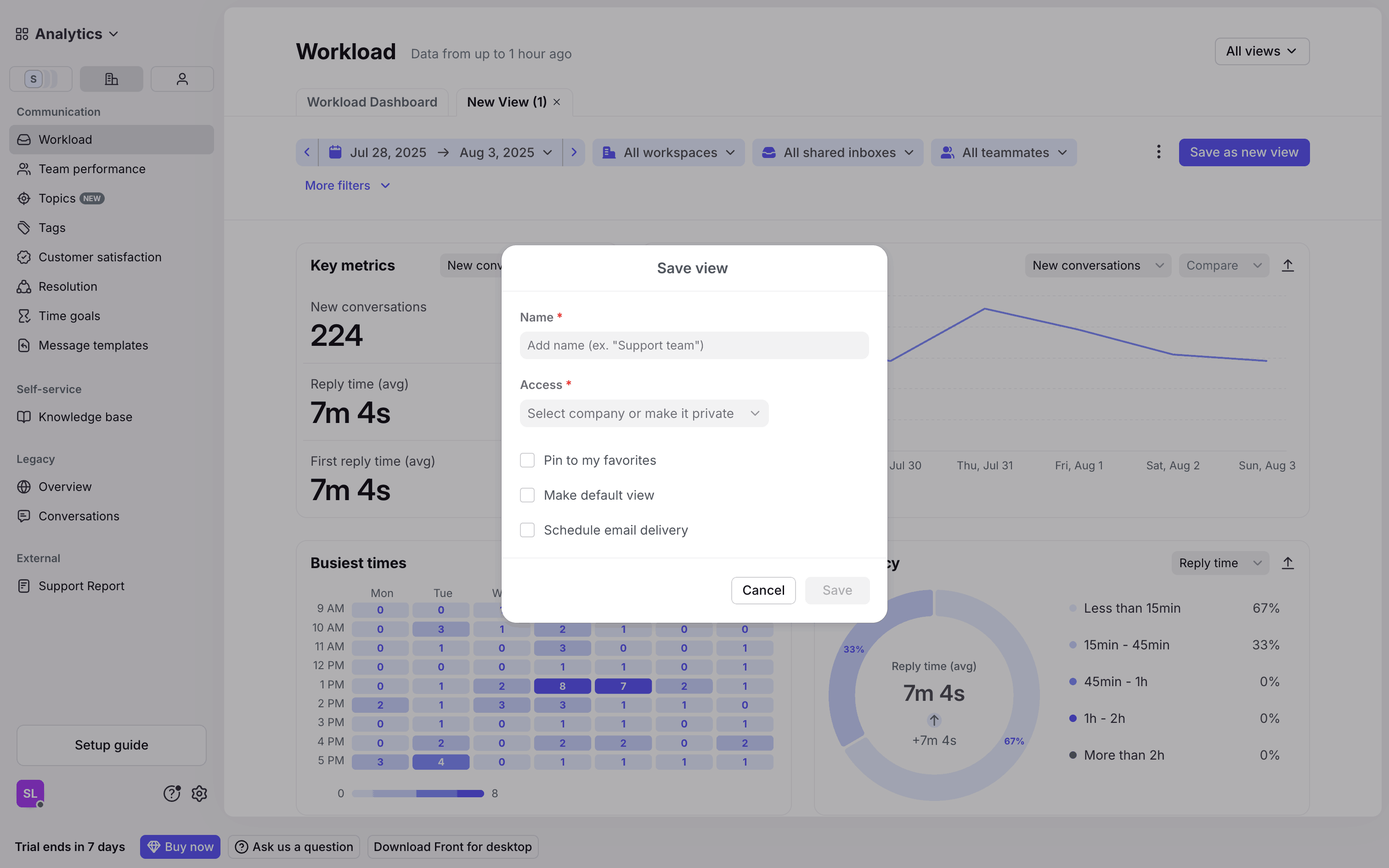This screenshot has height=868, width=1389.
Task: Click the three-dot more options icon
Action: point(1158,152)
